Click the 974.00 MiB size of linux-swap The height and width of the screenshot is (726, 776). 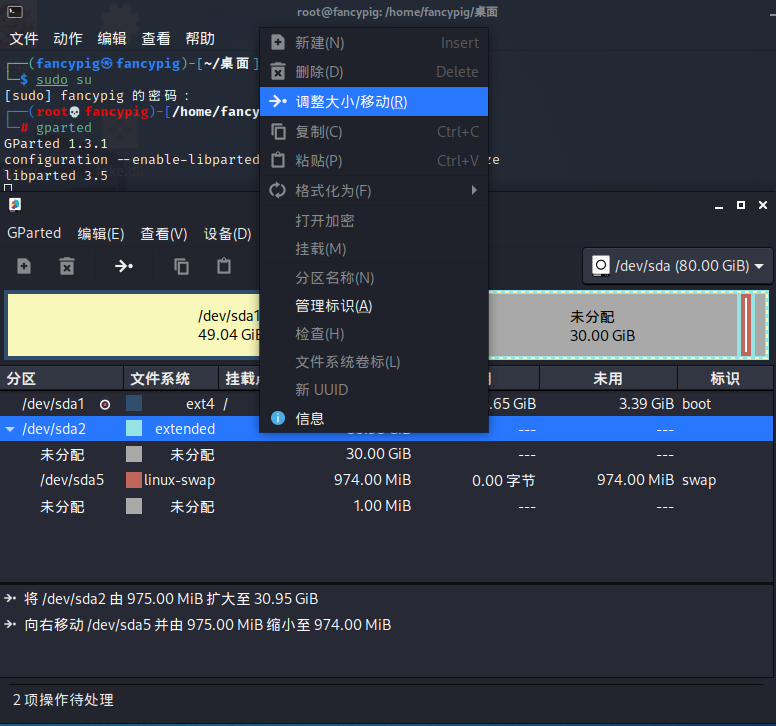pyautogui.click(x=372, y=480)
